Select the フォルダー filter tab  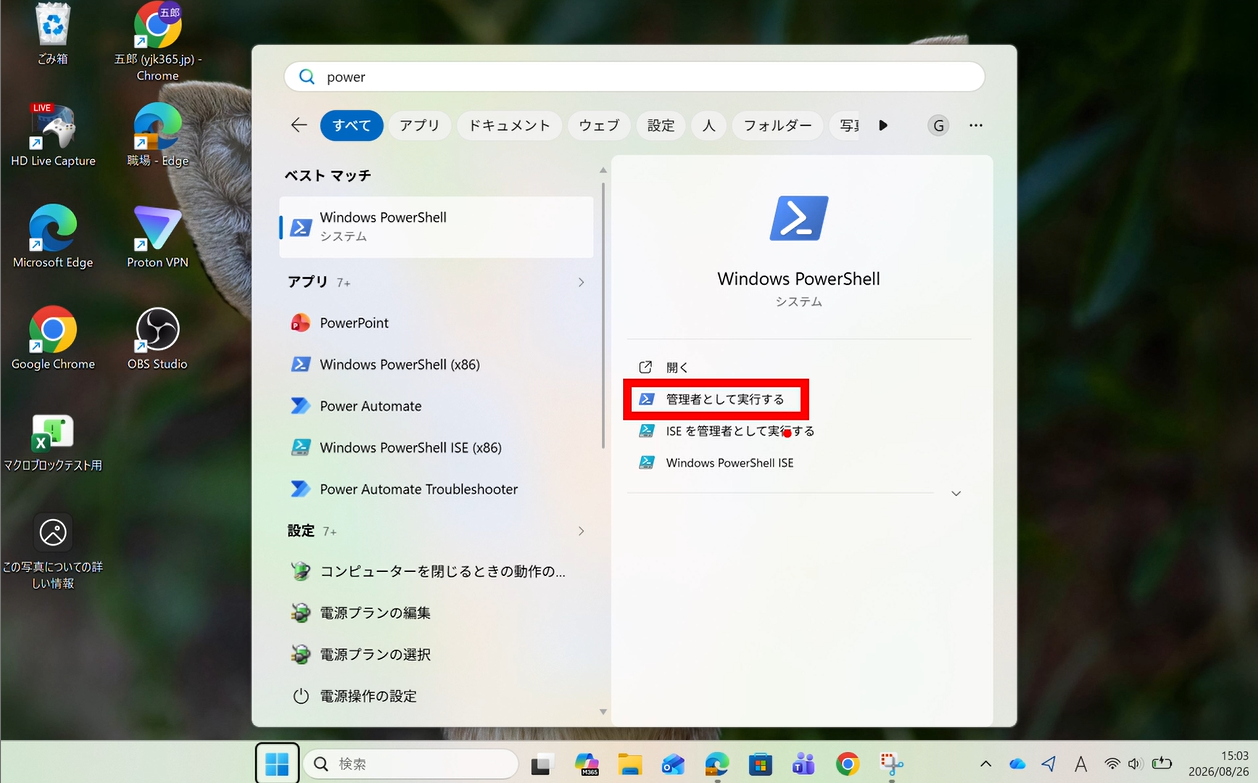click(x=778, y=126)
